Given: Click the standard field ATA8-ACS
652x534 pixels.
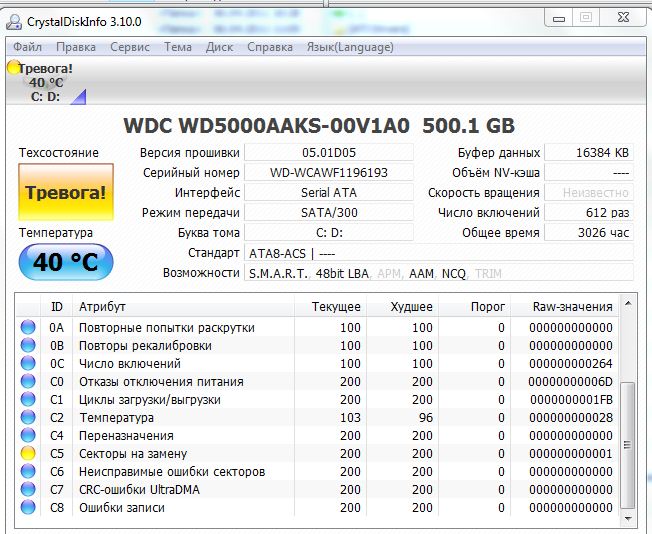Looking at the screenshot, I should coord(439,253).
